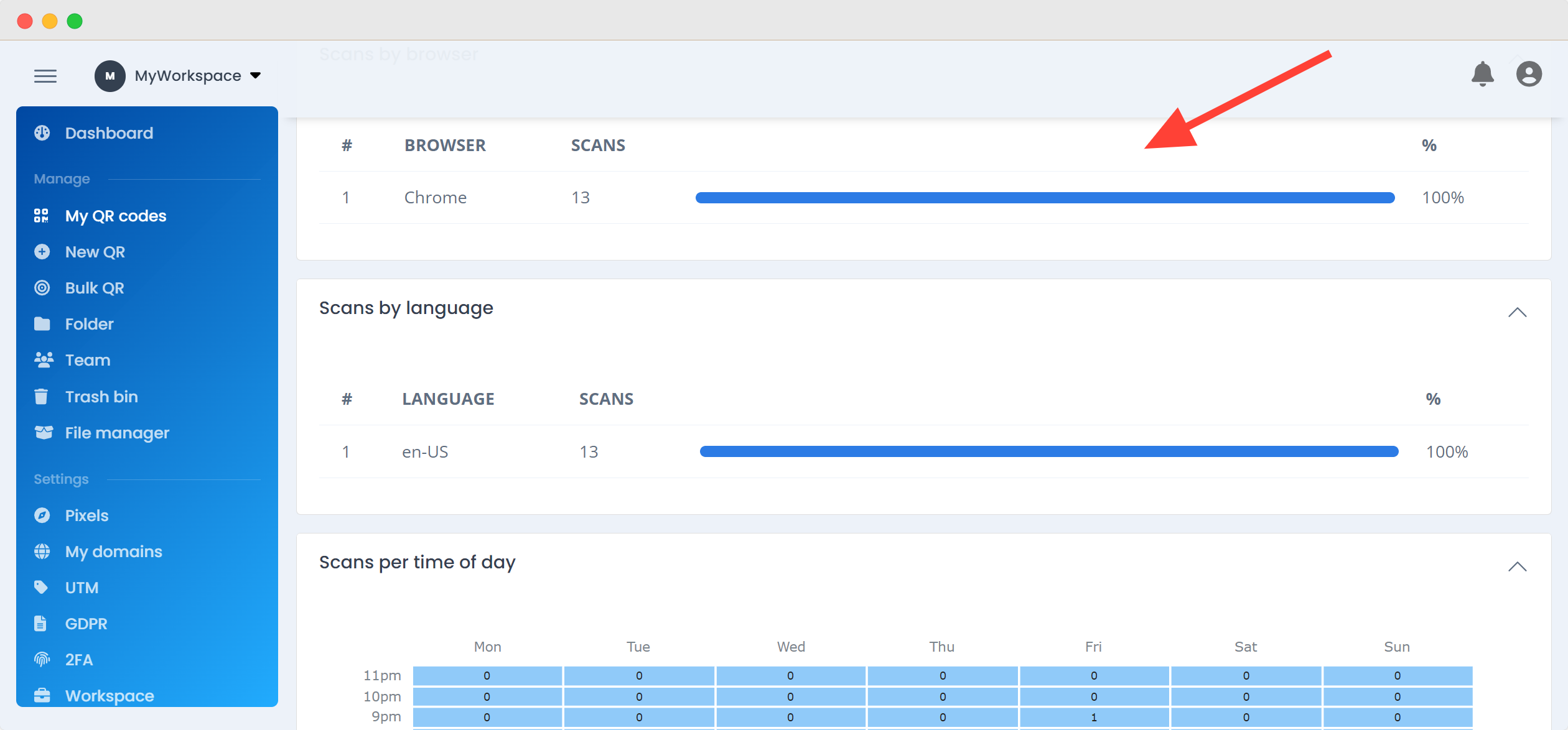This screenshot has width=1568, height=730.
Task: Click the BROWSER column header
Action: 445,146
